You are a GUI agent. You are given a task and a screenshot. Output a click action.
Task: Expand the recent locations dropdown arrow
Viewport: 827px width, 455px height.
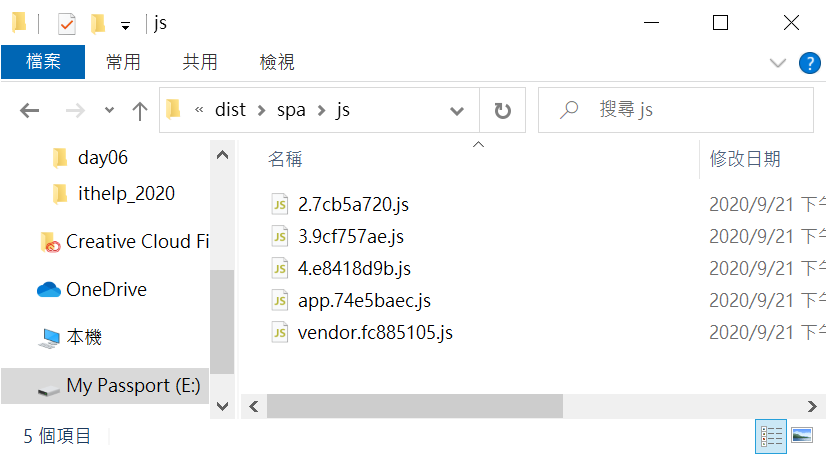click(109, 110)
